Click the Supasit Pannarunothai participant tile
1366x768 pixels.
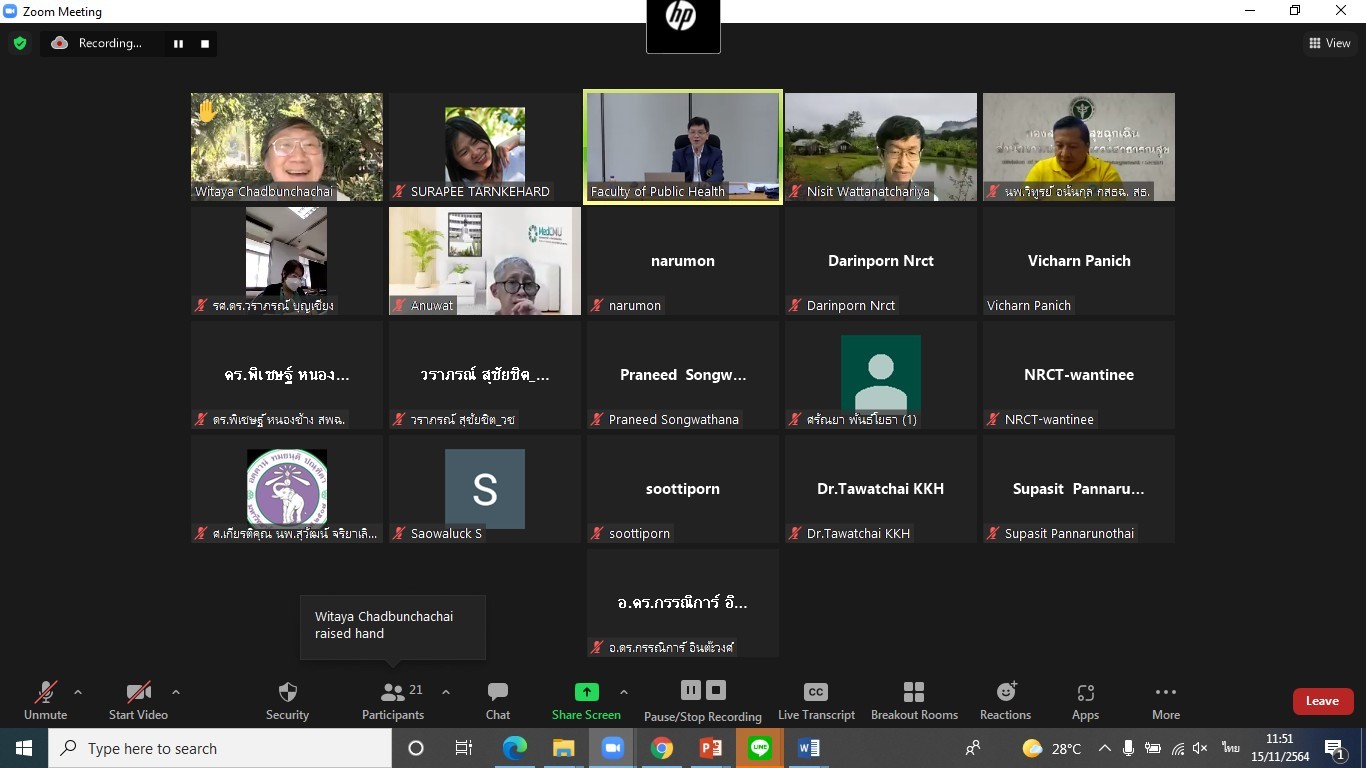pos(1079,489)
